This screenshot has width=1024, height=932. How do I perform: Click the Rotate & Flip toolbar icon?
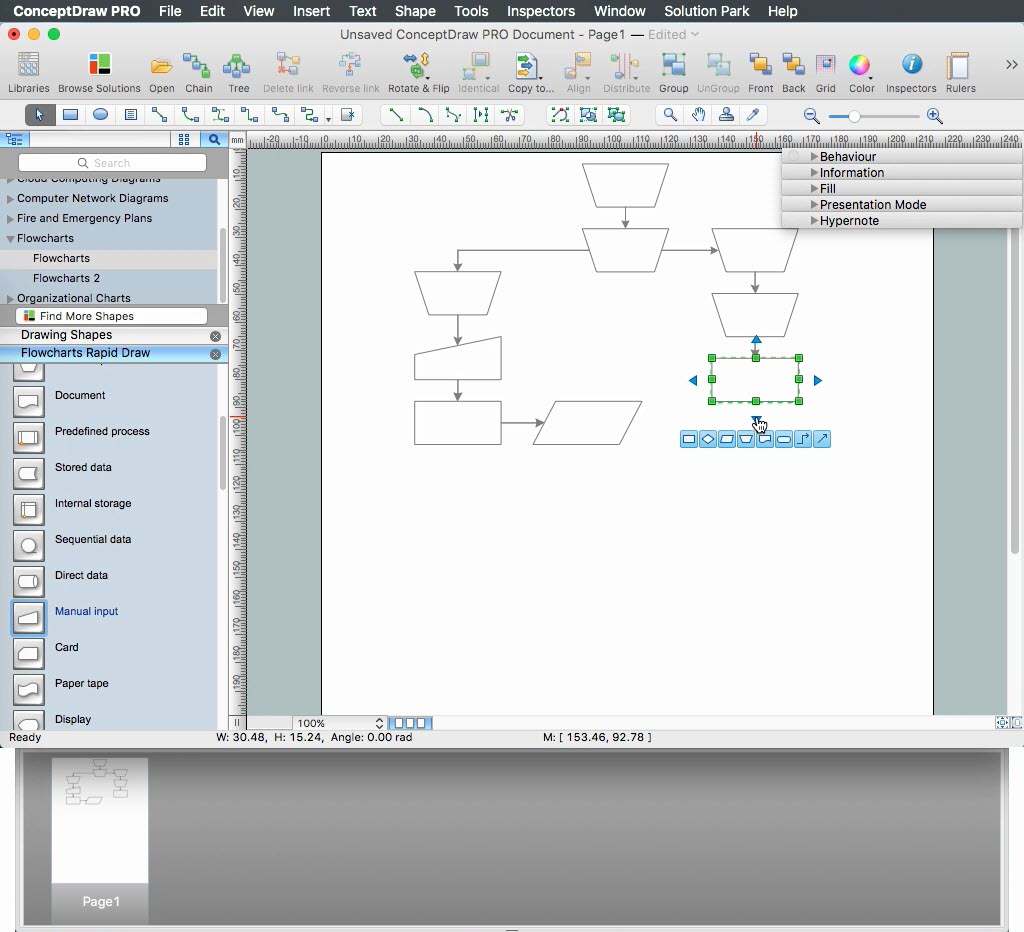[x=418, y=67]
